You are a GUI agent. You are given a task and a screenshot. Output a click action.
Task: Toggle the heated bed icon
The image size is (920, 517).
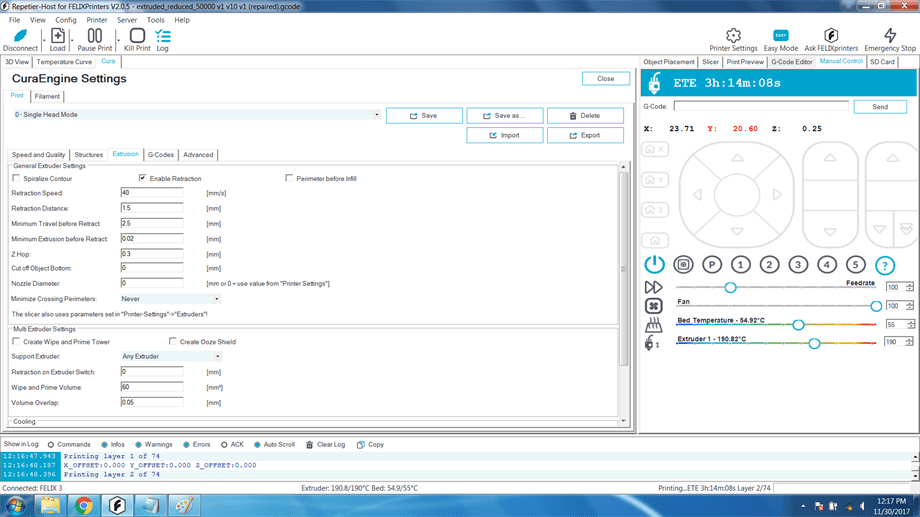[x=654, y=325]
